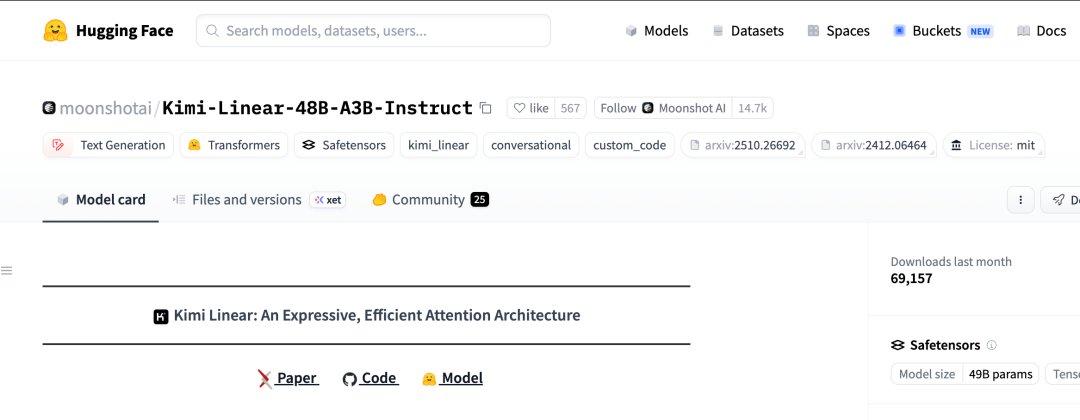The image size is (1080, 420).
Task: Select the Safetensors tag
Action: coord(344,145)
